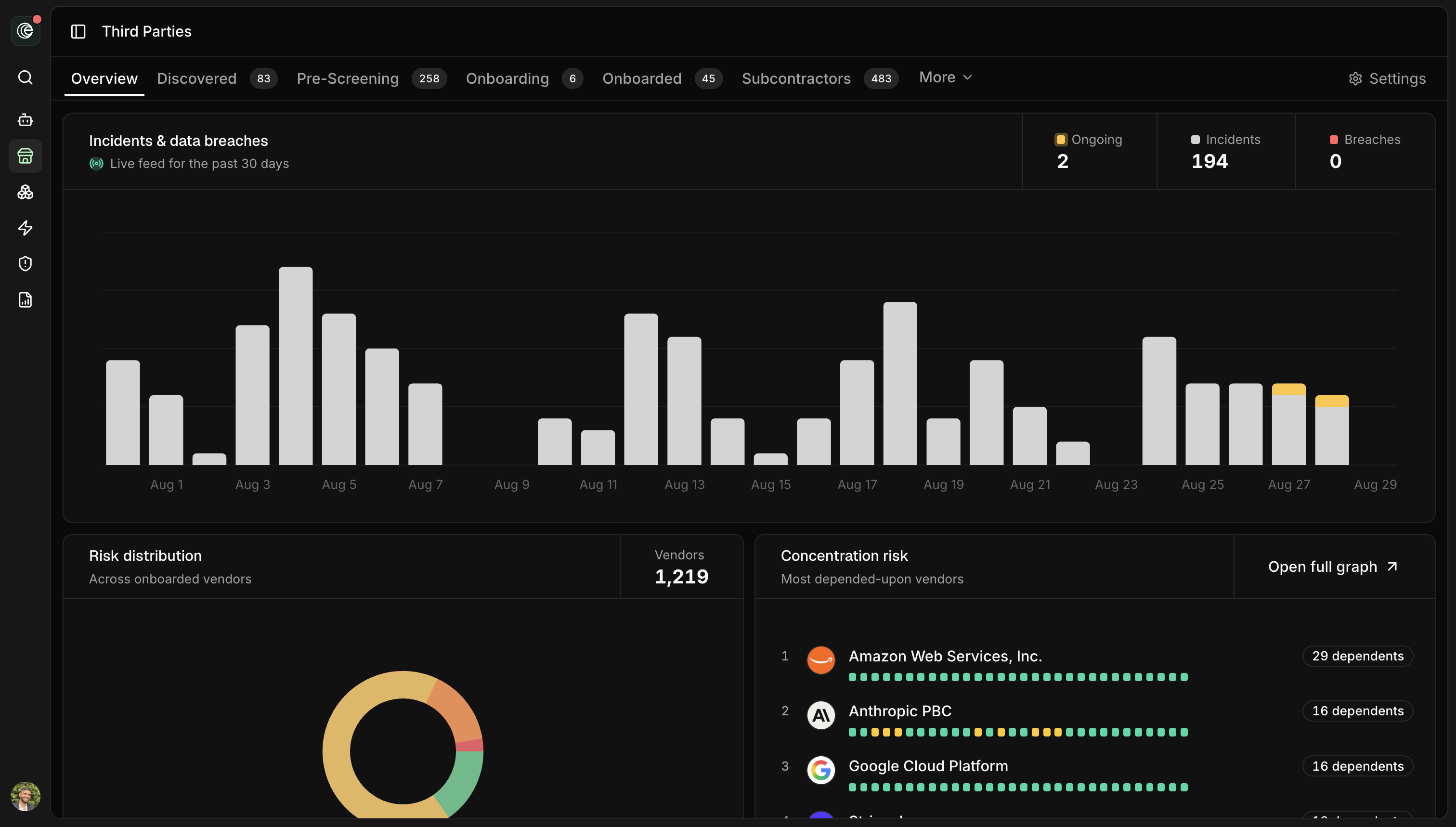The width and height of the screenshot is (1456, 827).
Task: Open the chart report document sidebar icon
Action: [x=26, y=300]
